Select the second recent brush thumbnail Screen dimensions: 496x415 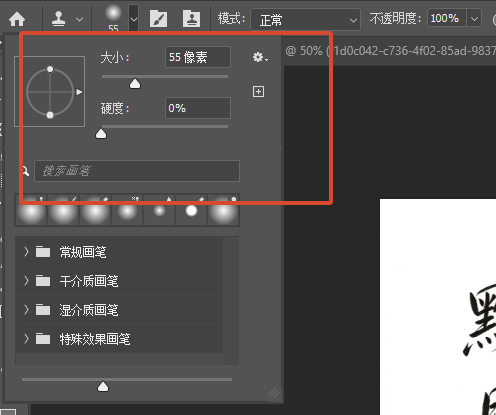pos(63,211)
